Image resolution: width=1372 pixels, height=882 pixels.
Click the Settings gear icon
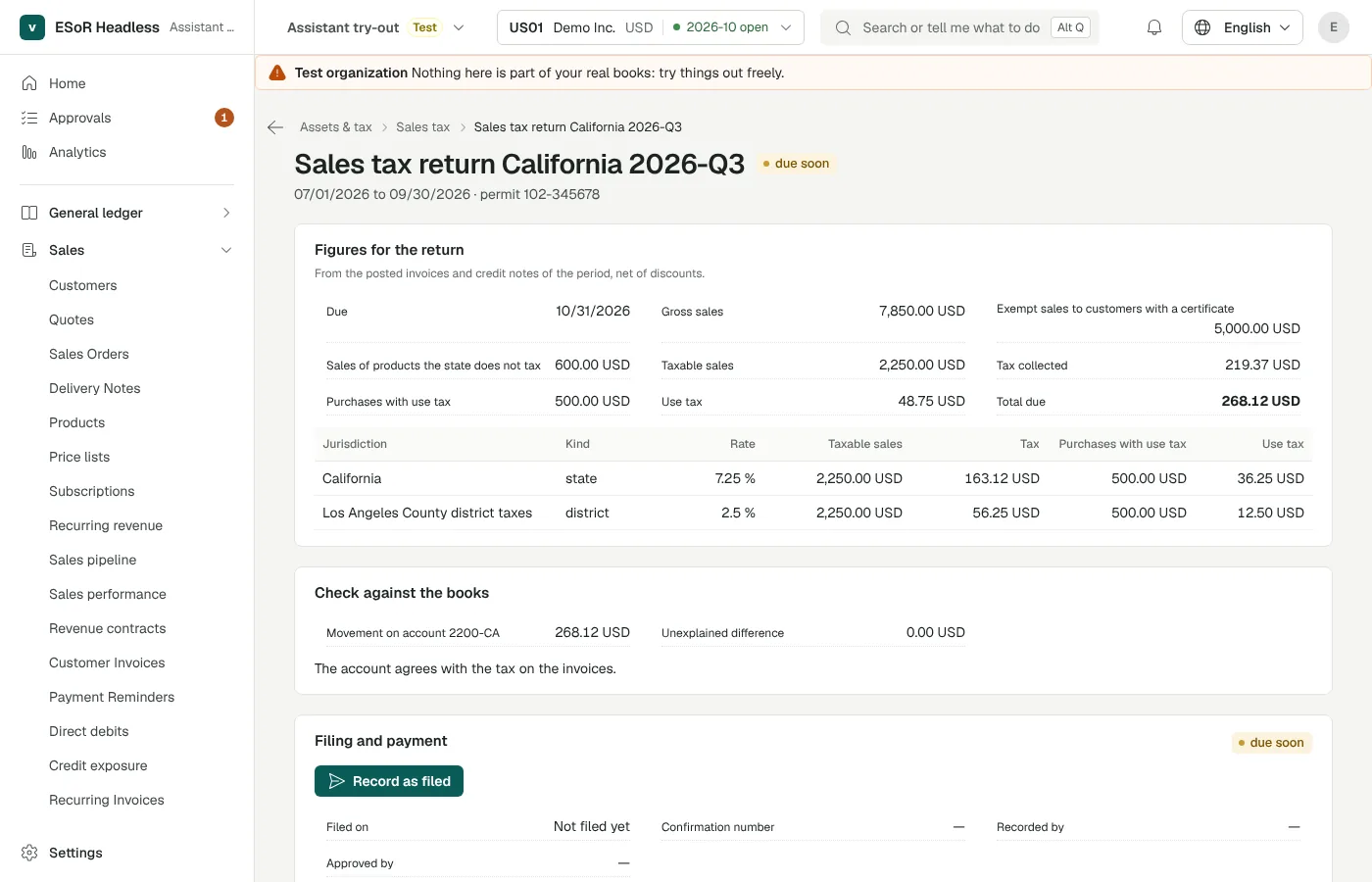[x=29, y=853]
